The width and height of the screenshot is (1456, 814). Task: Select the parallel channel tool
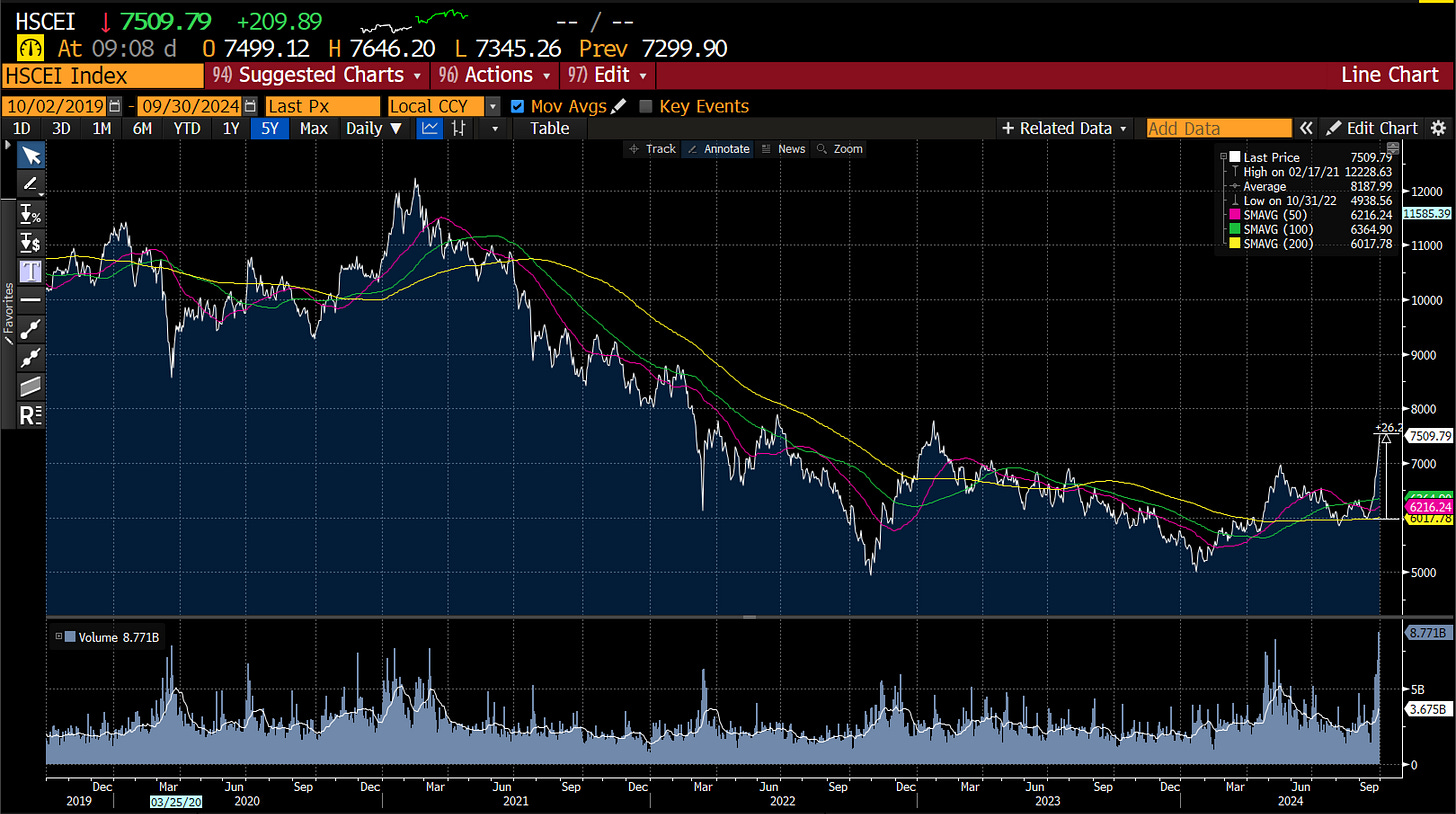(31, 386)
